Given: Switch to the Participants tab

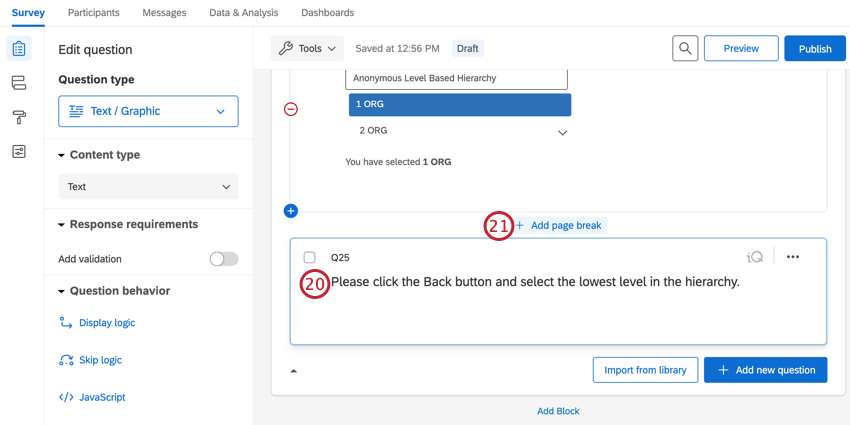Looking at the screenshot, I should pyautogui.click(x=93, y=13).
